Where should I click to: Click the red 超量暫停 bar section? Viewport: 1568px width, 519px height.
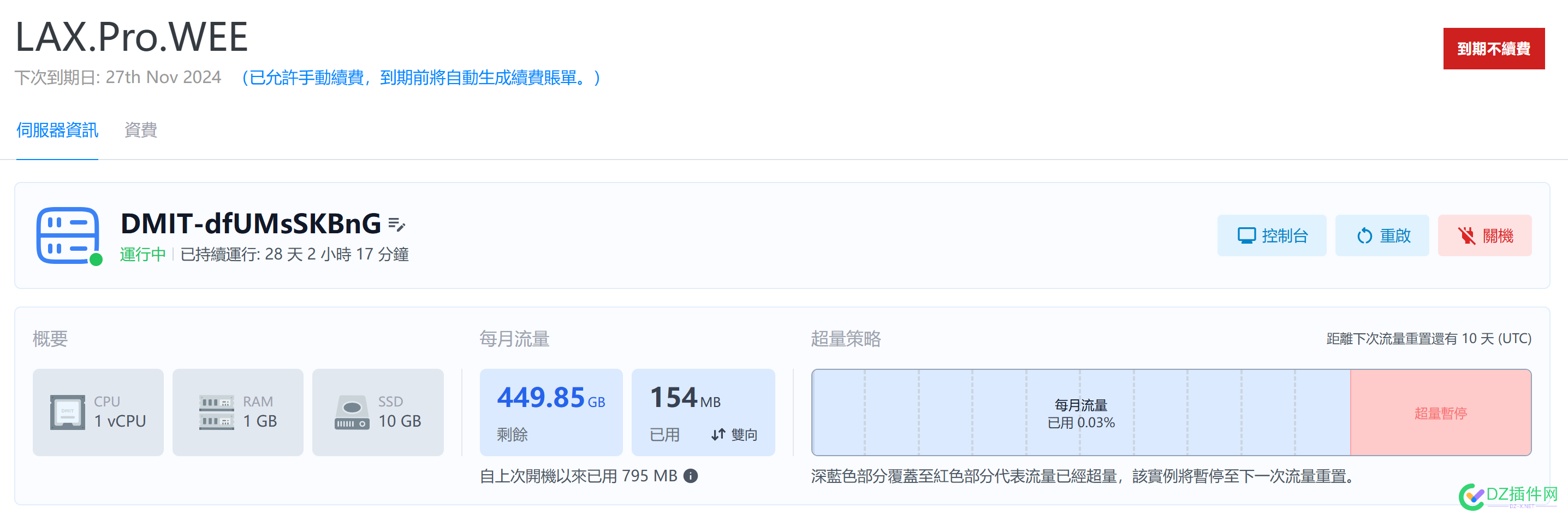(x=1441, y=412)
